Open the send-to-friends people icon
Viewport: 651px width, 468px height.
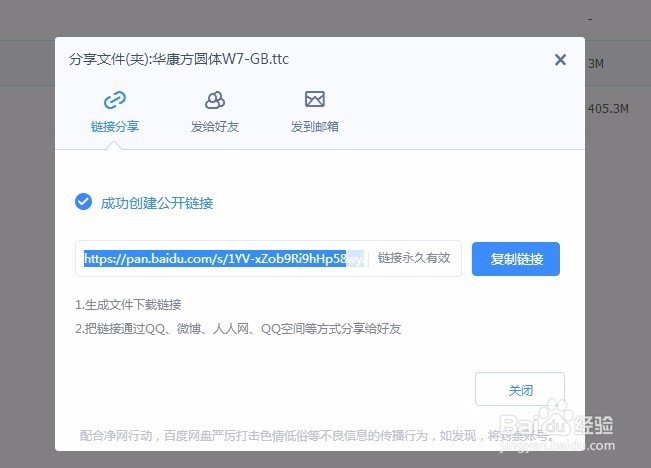(215, 100)
